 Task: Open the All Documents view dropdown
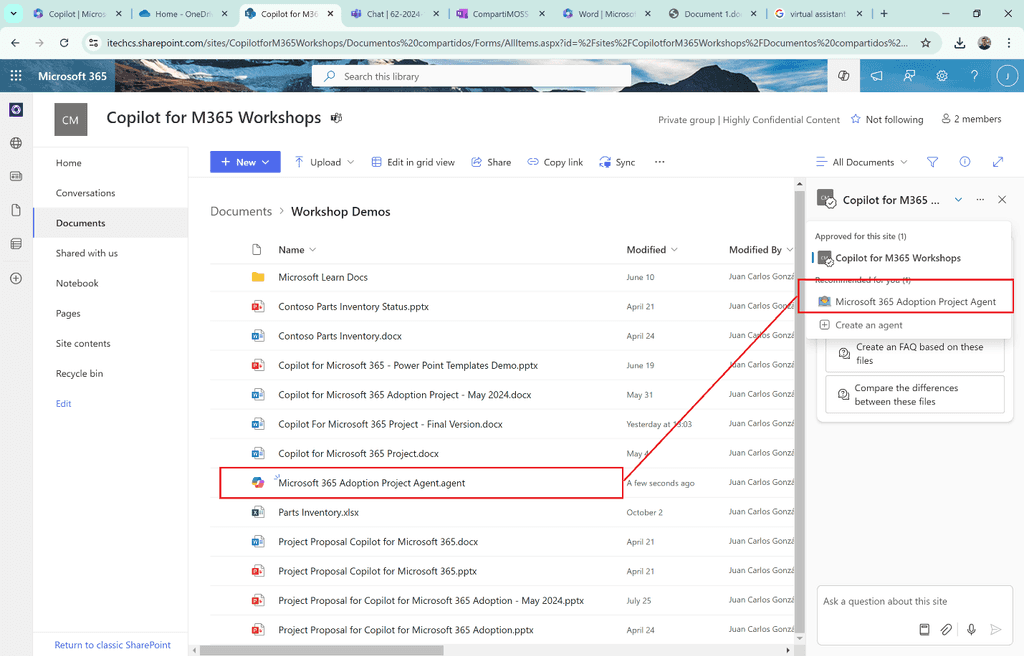(x=862, y=162)
